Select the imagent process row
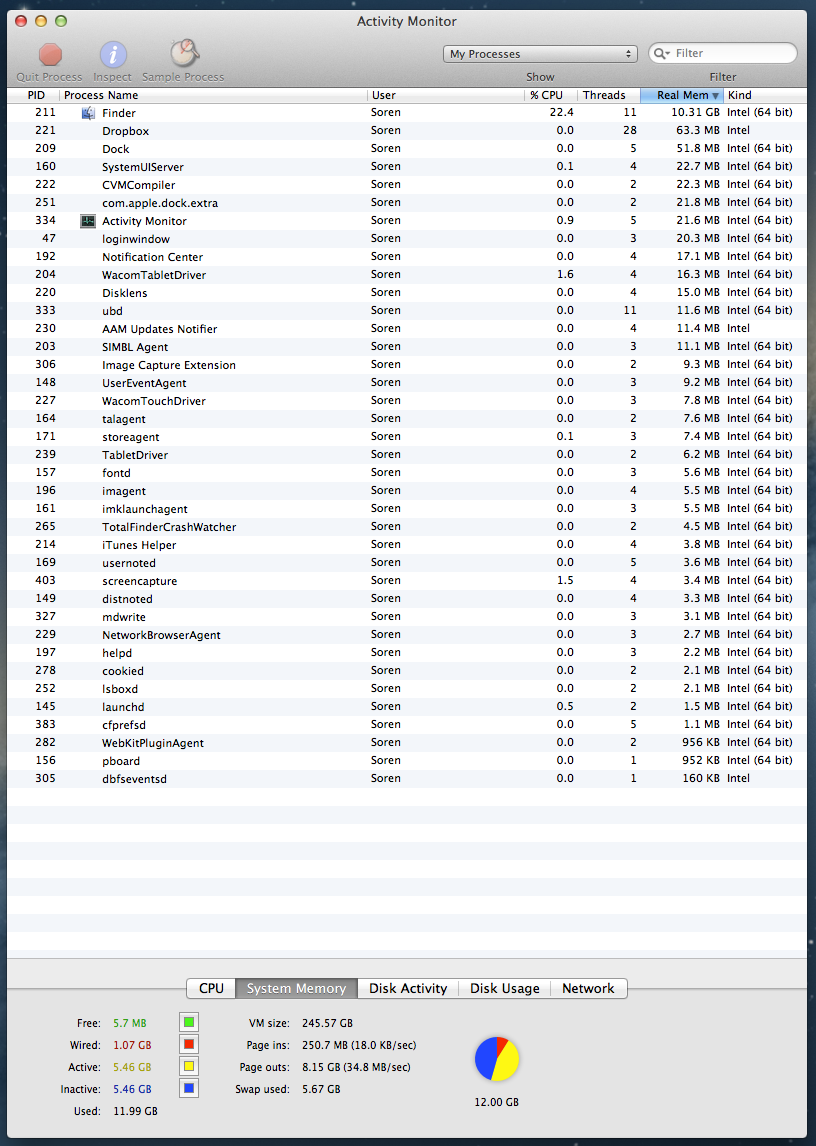This screenshot has width=816, height=1146. [407, 490]
